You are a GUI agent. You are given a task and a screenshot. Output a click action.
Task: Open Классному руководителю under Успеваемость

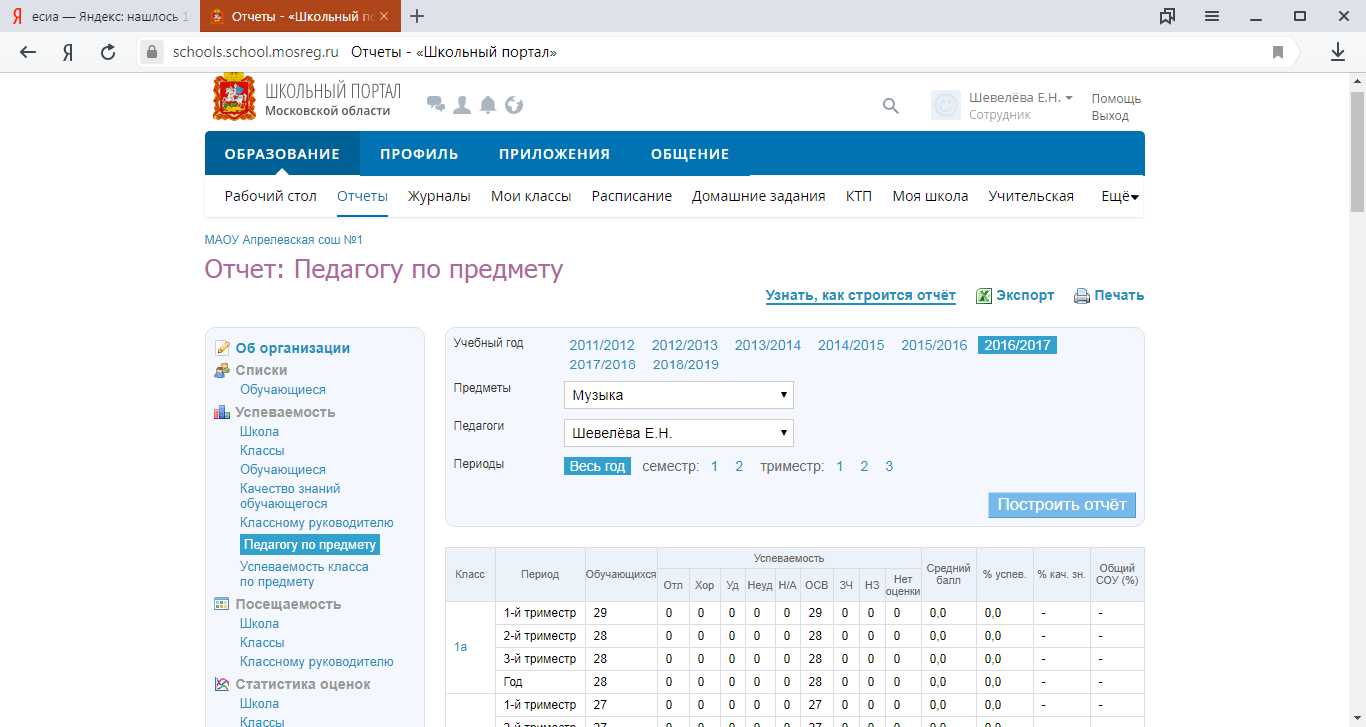click(317, 523)
